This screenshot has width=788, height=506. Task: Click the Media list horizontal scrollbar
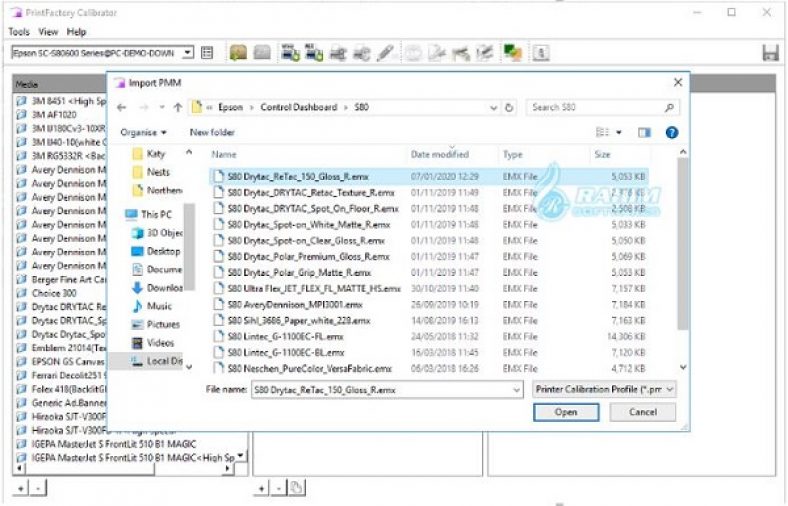pyautogui.click(x=123, y=468)
